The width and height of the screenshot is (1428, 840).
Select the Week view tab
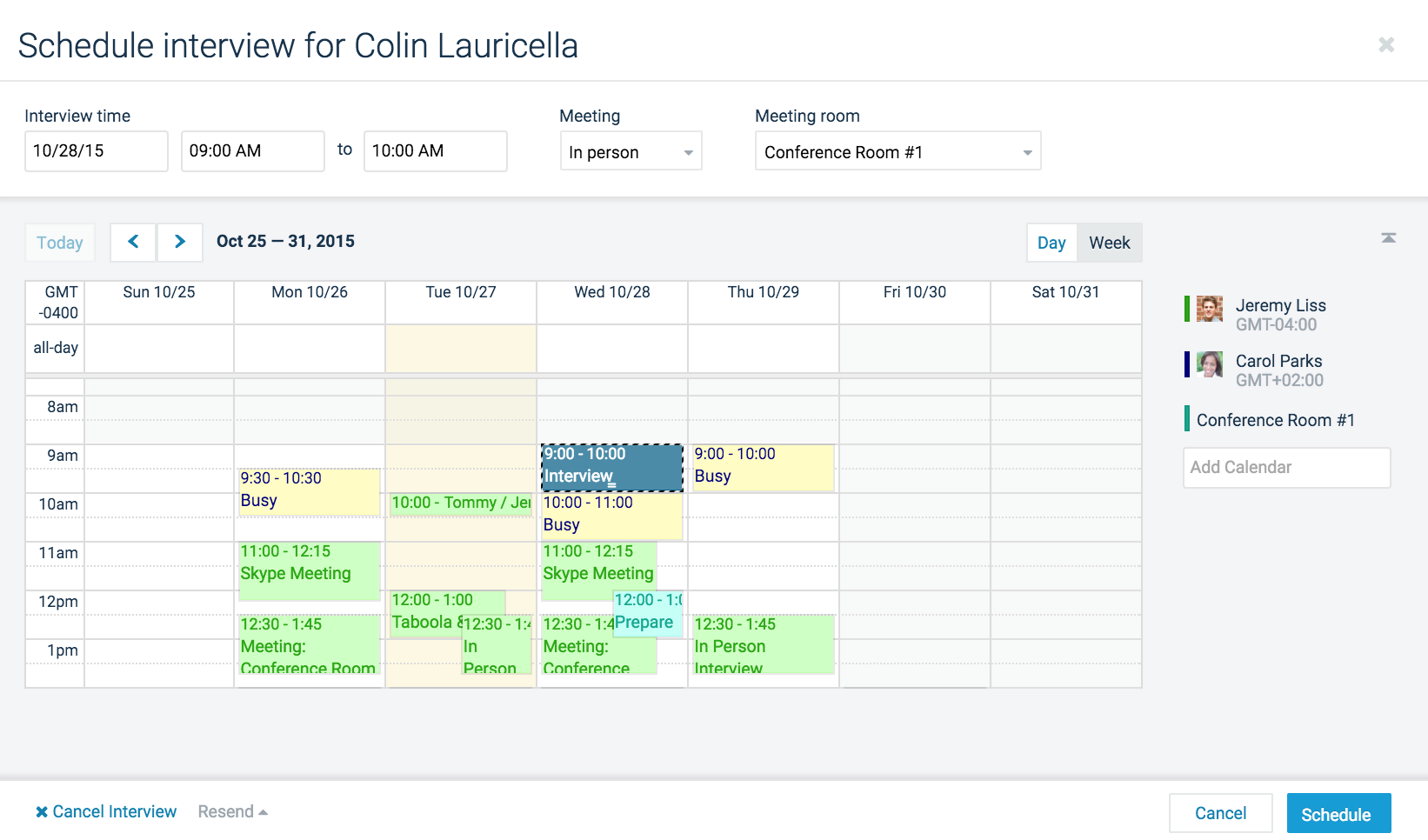(1110, 243)
